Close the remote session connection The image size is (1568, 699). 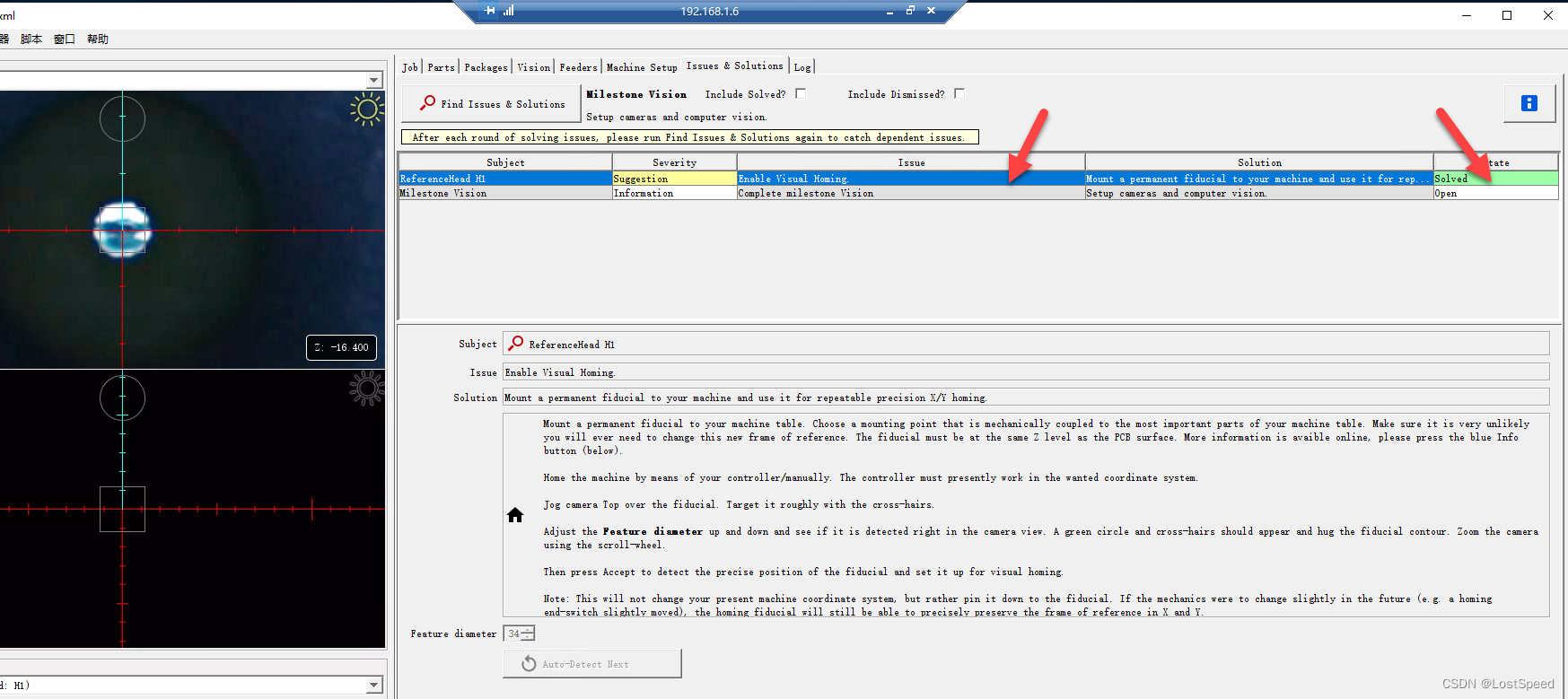click(931, 11)
